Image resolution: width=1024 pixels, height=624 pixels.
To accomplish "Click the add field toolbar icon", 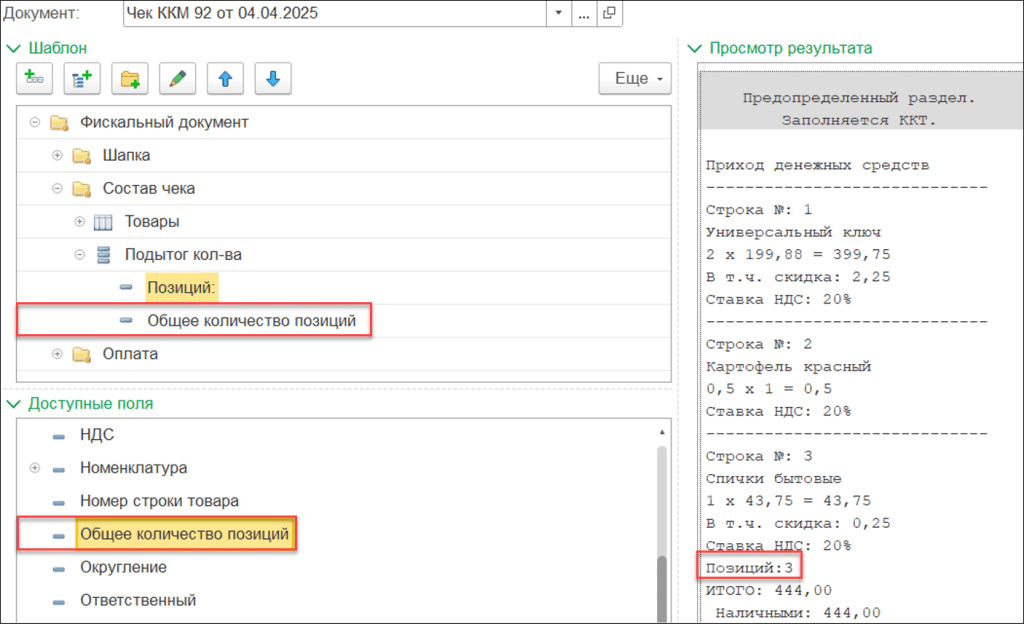I will tap(34, 79).
